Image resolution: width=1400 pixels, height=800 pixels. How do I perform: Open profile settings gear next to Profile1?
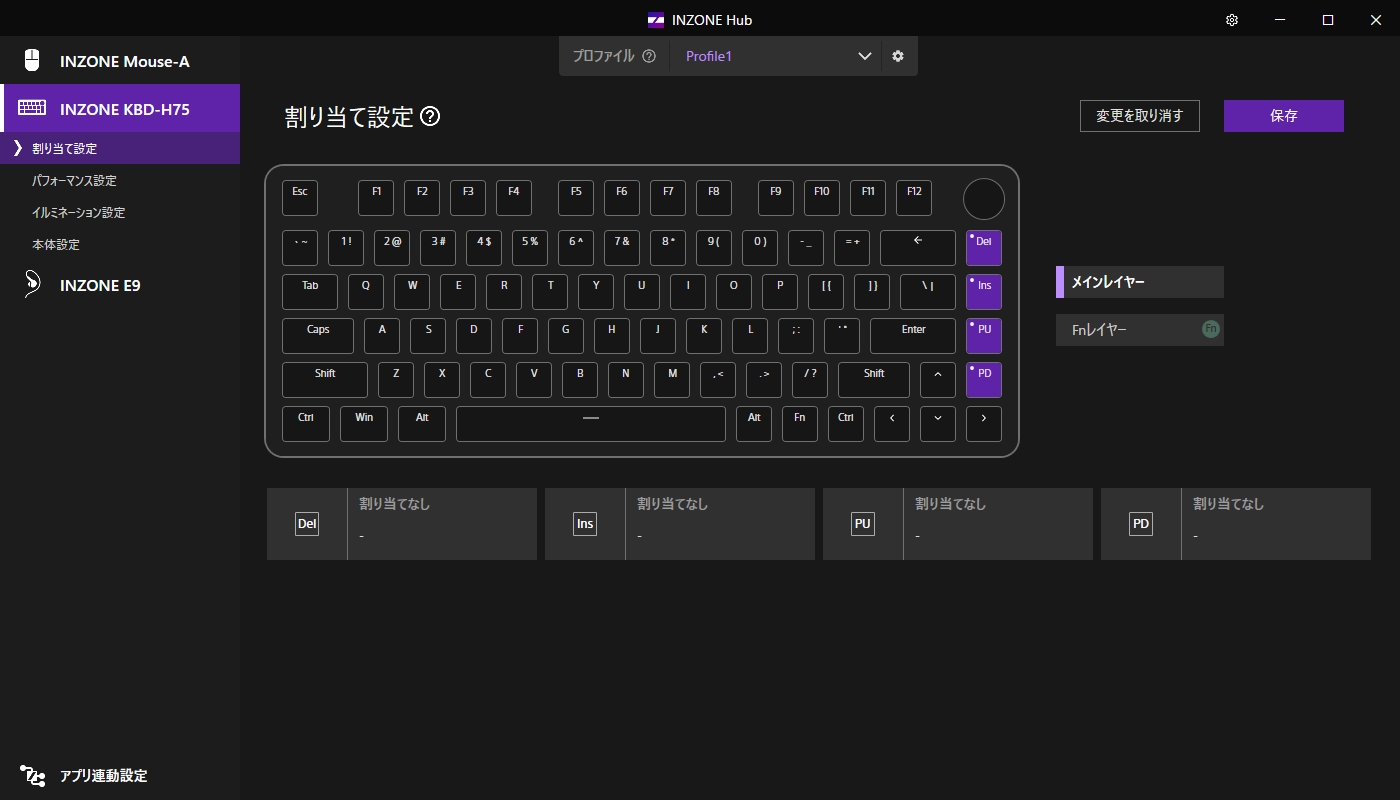pos(898,56)
